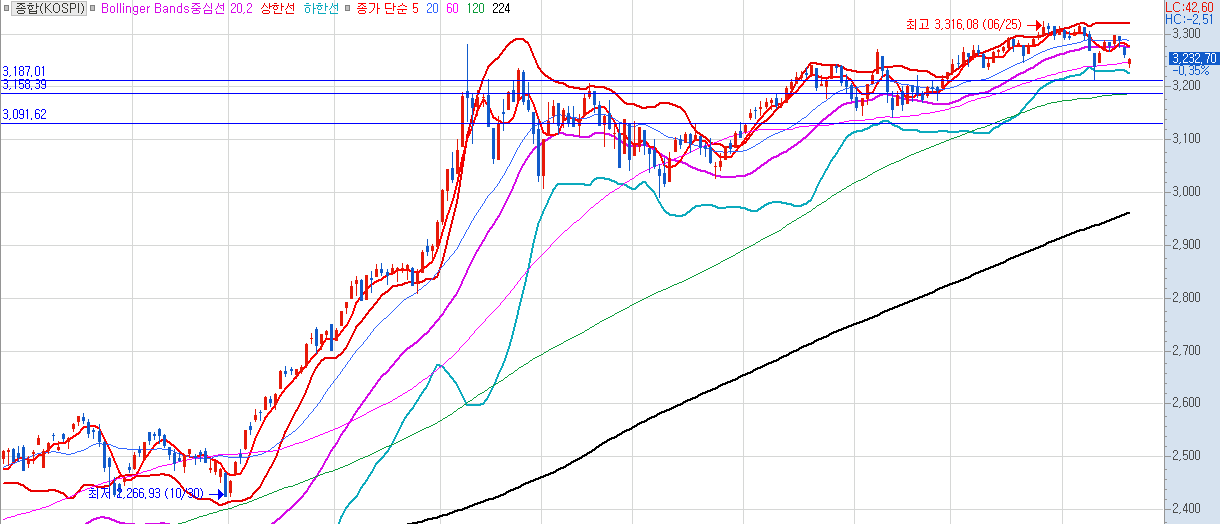
Task: Click the 종가 단순 moving average label
Action: 380,8
